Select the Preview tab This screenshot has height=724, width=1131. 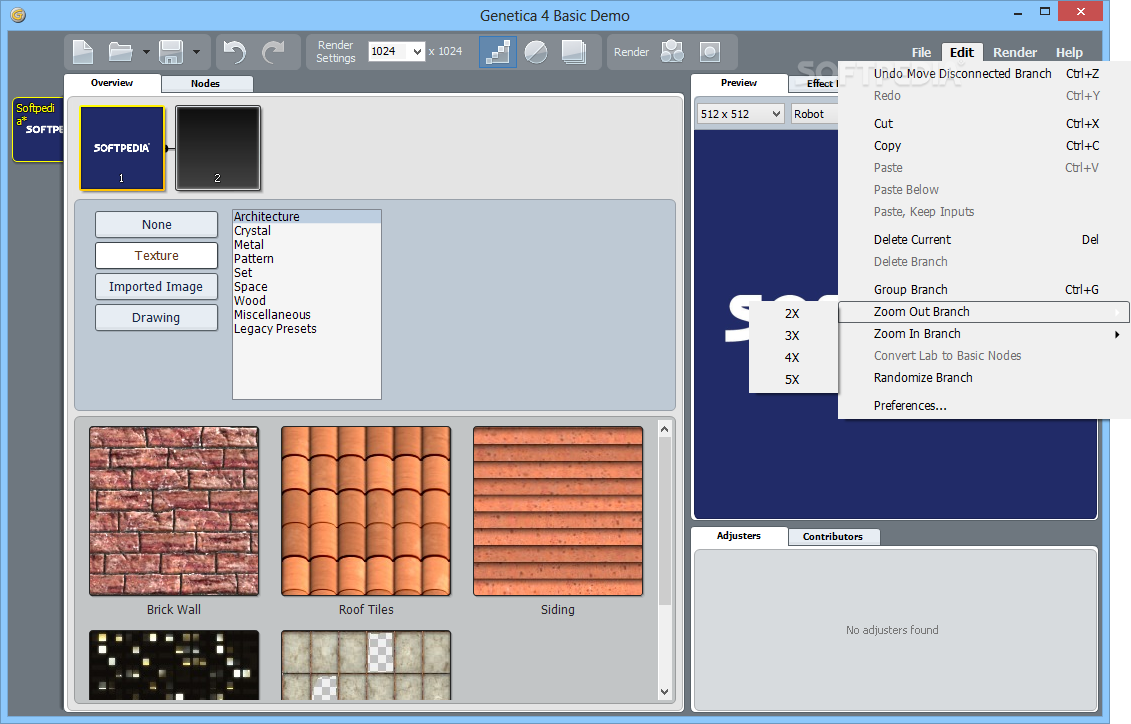coord(739,83)
